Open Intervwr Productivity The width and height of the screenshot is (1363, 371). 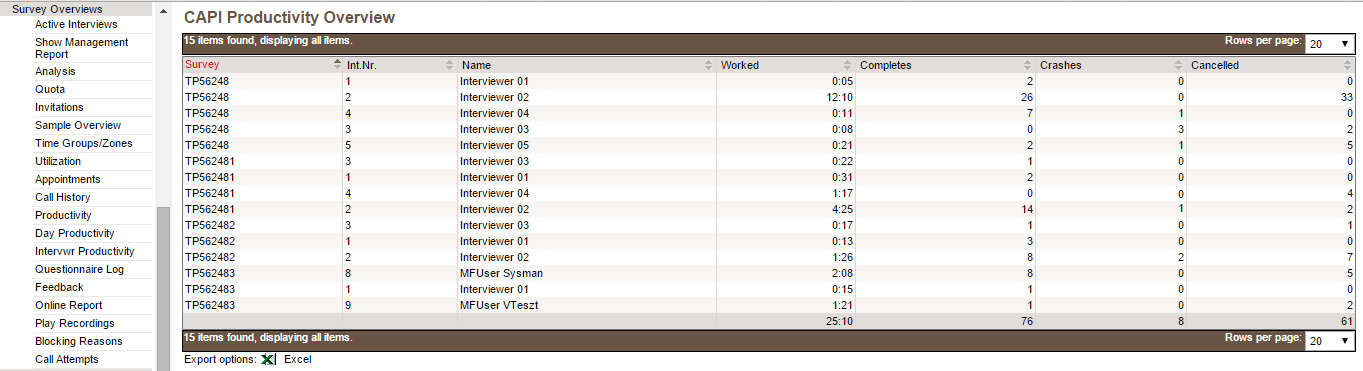84,251
